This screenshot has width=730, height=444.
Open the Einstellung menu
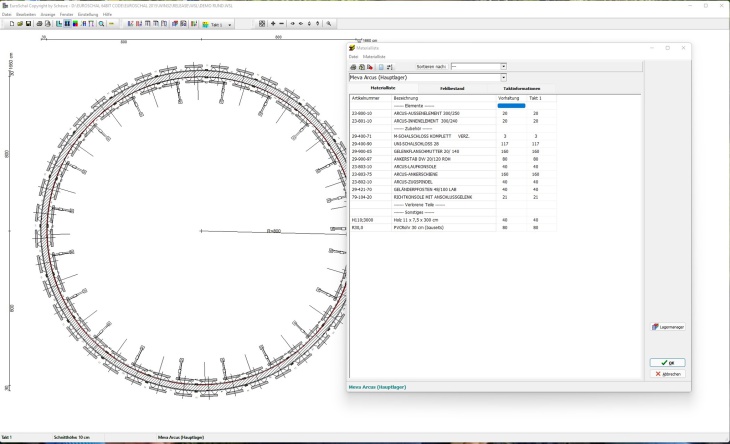tap(88, 14)
